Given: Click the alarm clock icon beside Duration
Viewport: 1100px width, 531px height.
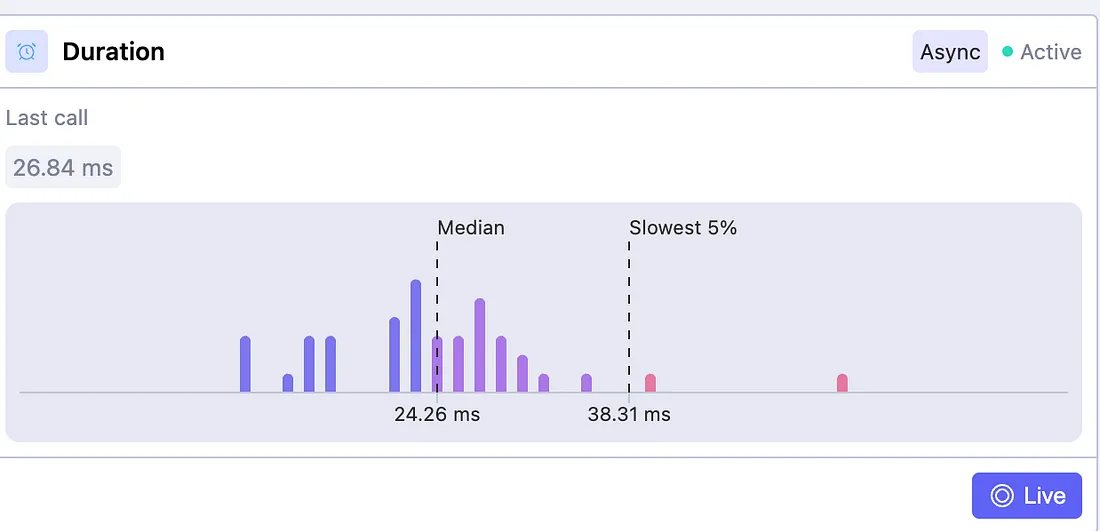Looking at the screenshot, I should pos(27,52).
